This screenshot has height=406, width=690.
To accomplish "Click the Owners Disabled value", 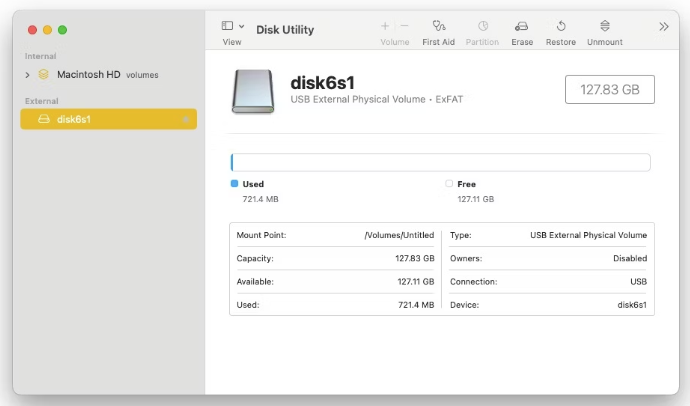I will point(630,258).
